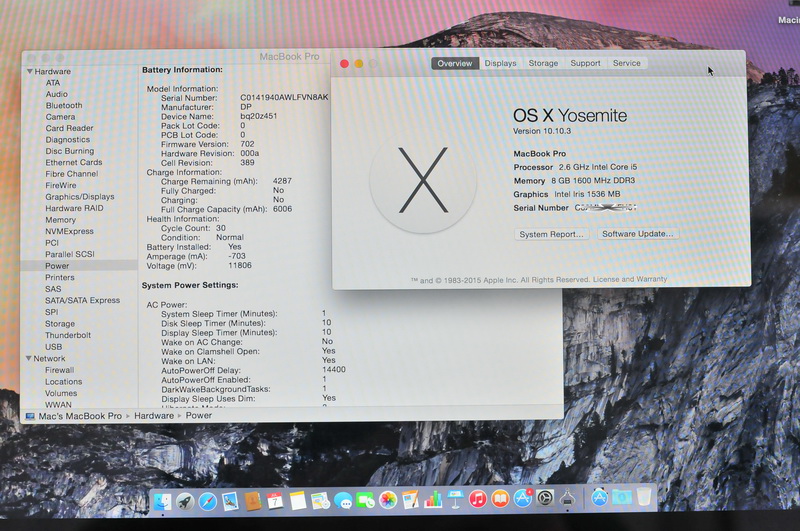Select Bluetooth in the sidebar
Viewport: 800px width, 531px height.
(x=64, y=106)
